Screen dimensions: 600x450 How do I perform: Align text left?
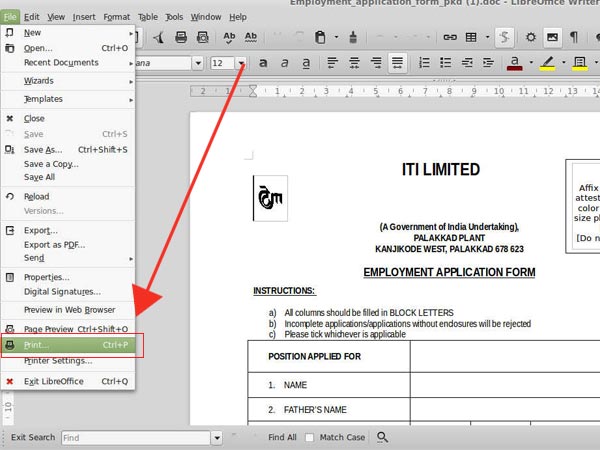333,62
